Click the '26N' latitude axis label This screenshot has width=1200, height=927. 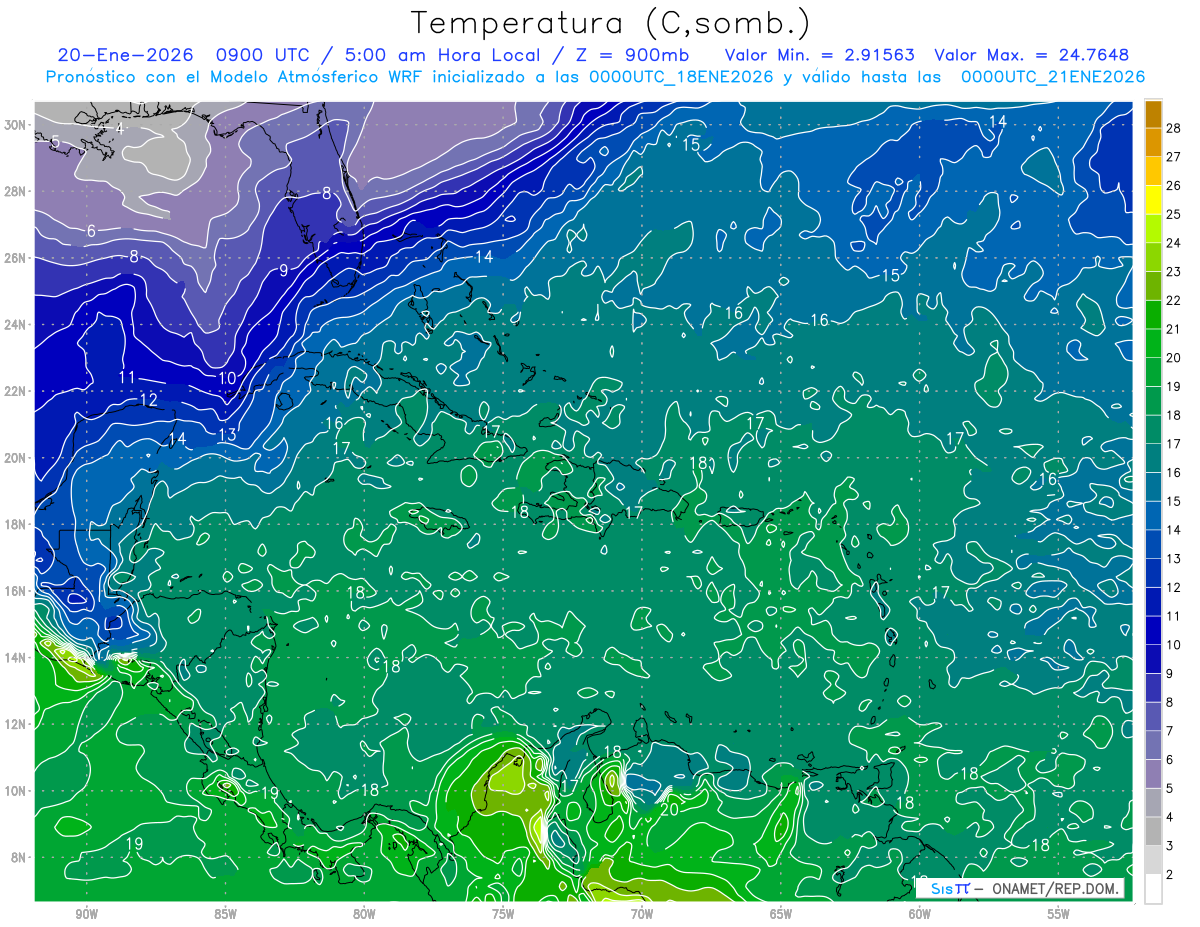tap(15, 258)
